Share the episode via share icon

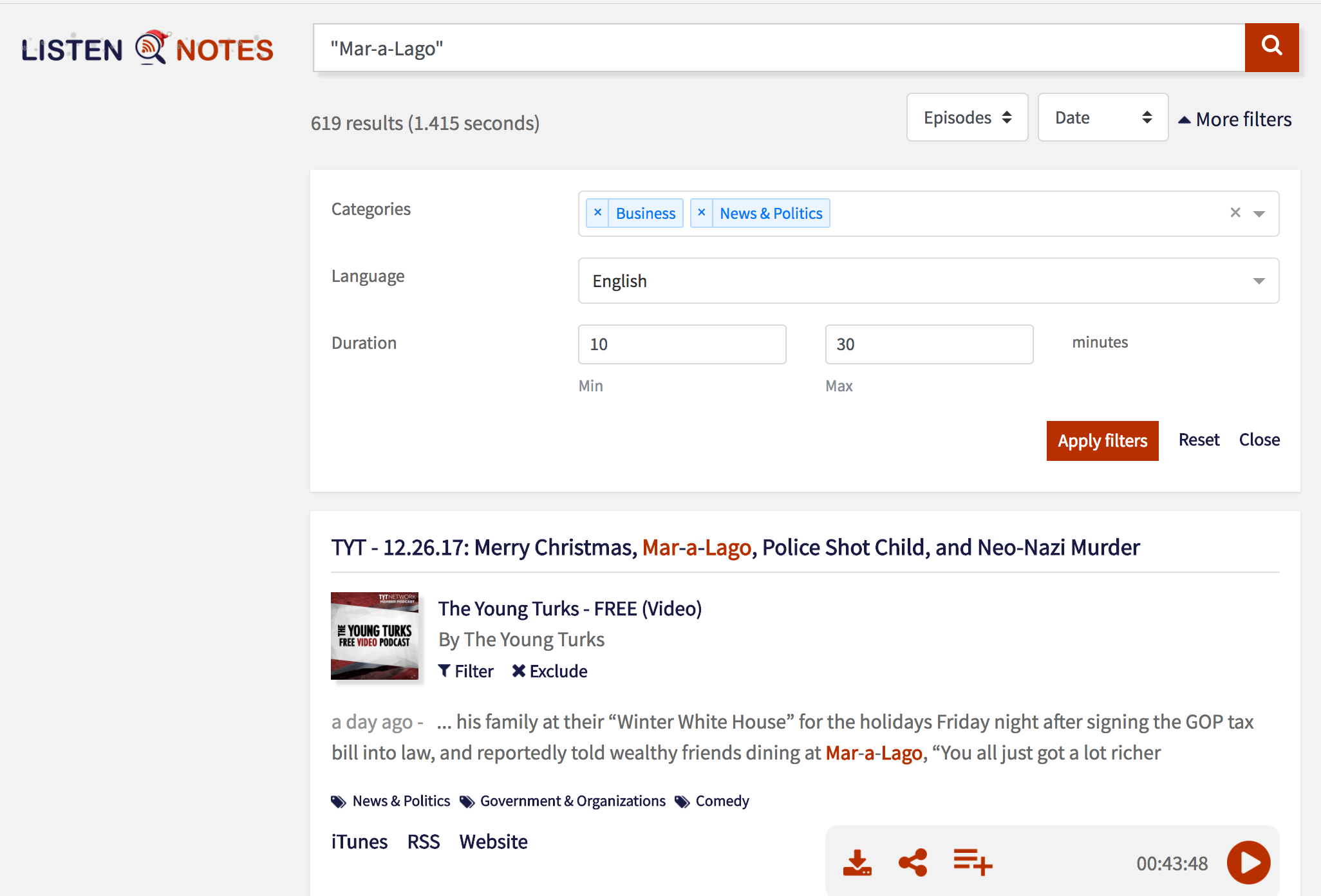[913, 863]
